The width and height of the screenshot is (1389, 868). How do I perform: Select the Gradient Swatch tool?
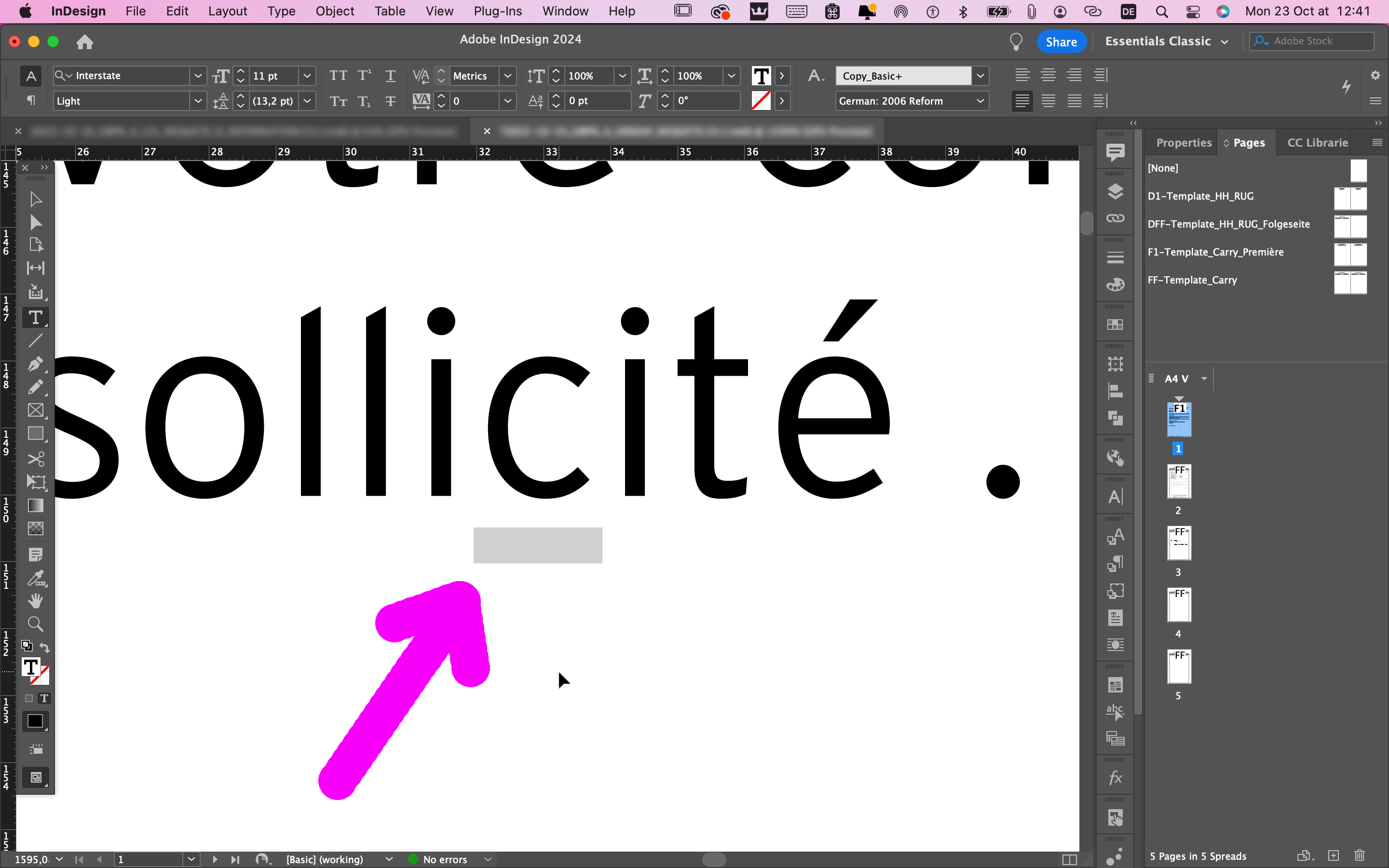tap(36, 505)
